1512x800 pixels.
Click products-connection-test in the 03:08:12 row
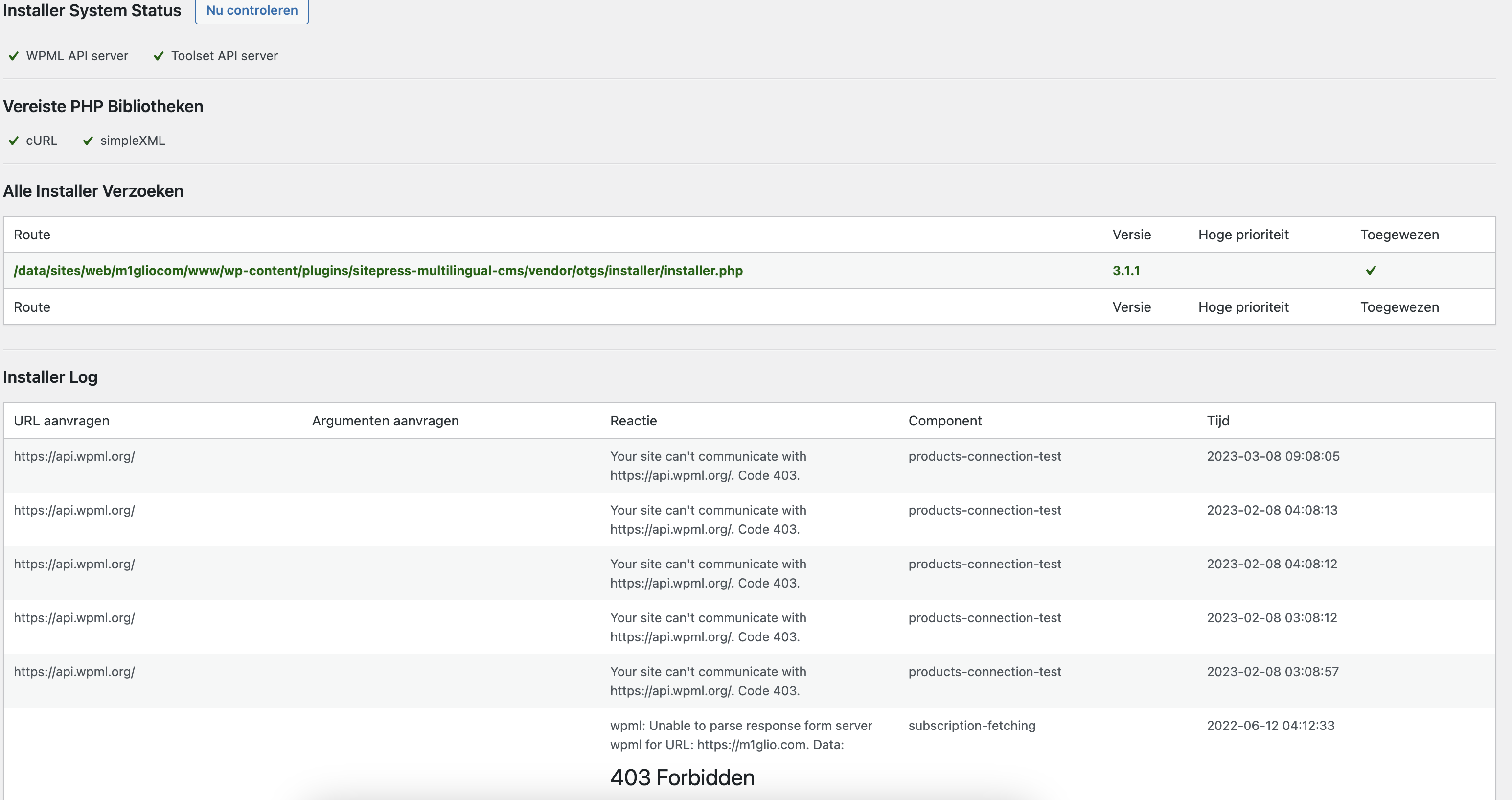[985, 618]
